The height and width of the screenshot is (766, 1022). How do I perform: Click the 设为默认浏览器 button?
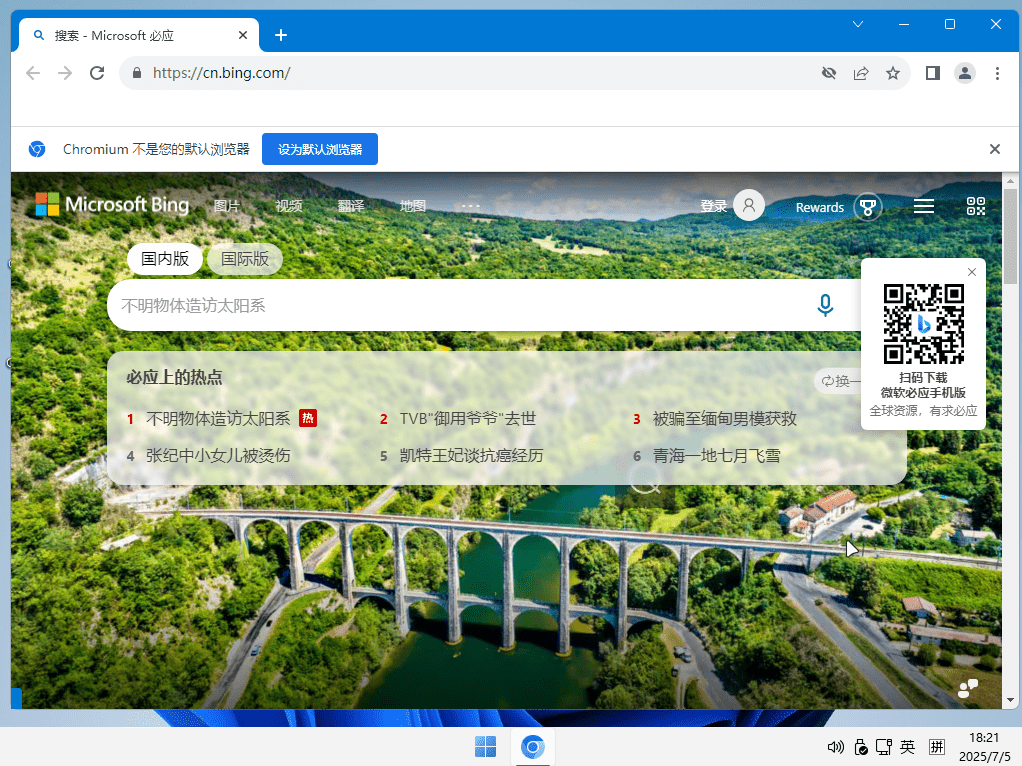click(319, 148)
